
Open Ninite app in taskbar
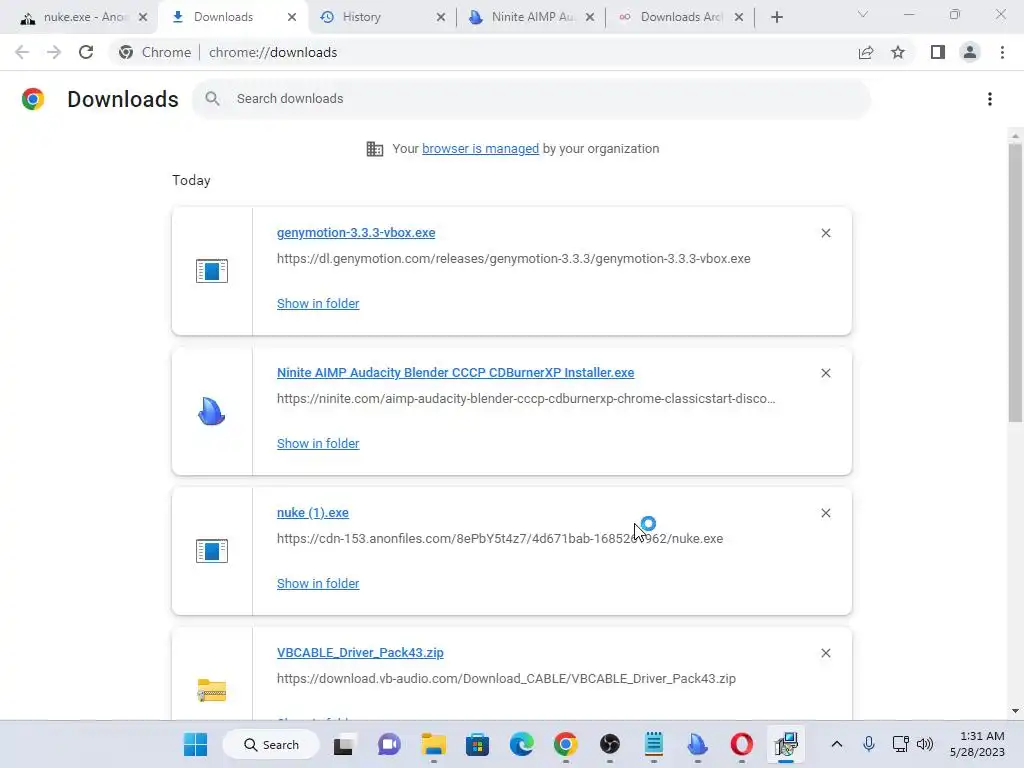click(x=697, y=744)
